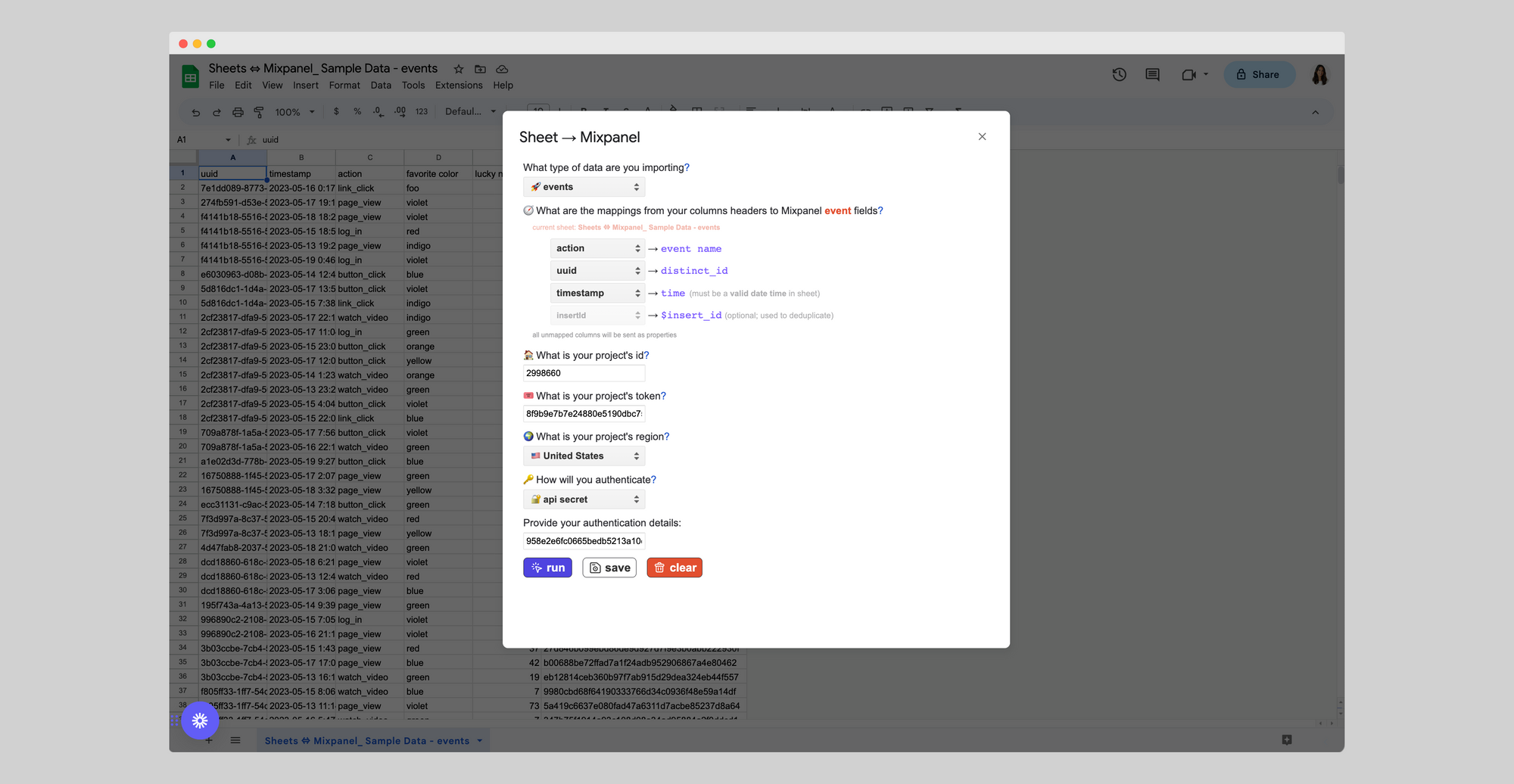Open the File menu
This screenshot has width=1514, height=784.
217,86
